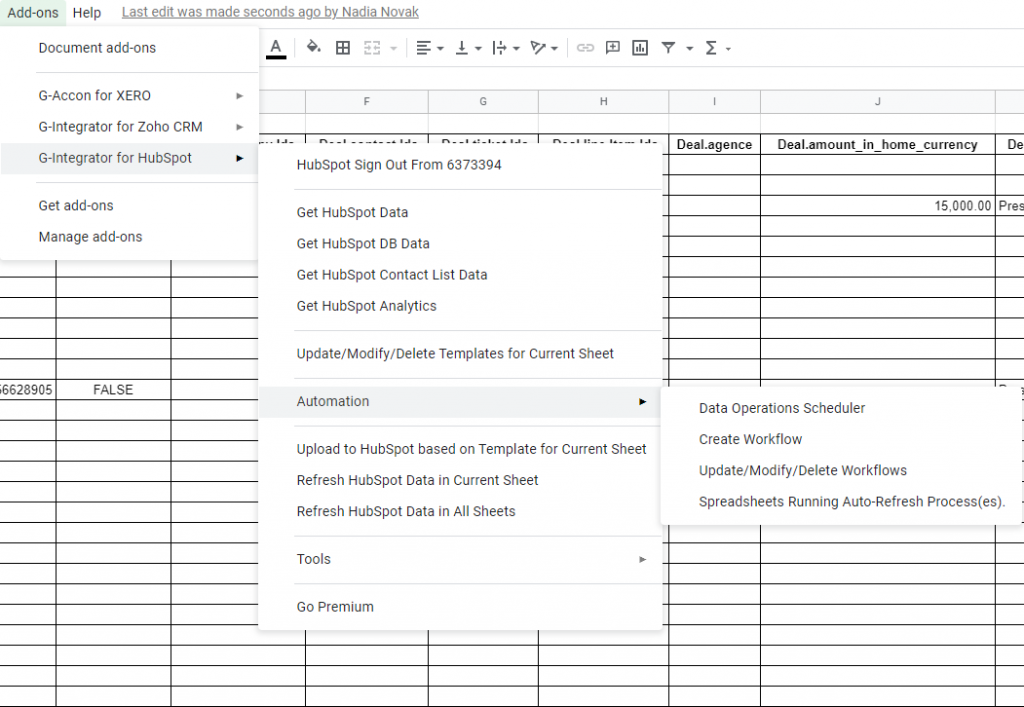
Task: Open the text rotation tool
Action: [543, 48]
